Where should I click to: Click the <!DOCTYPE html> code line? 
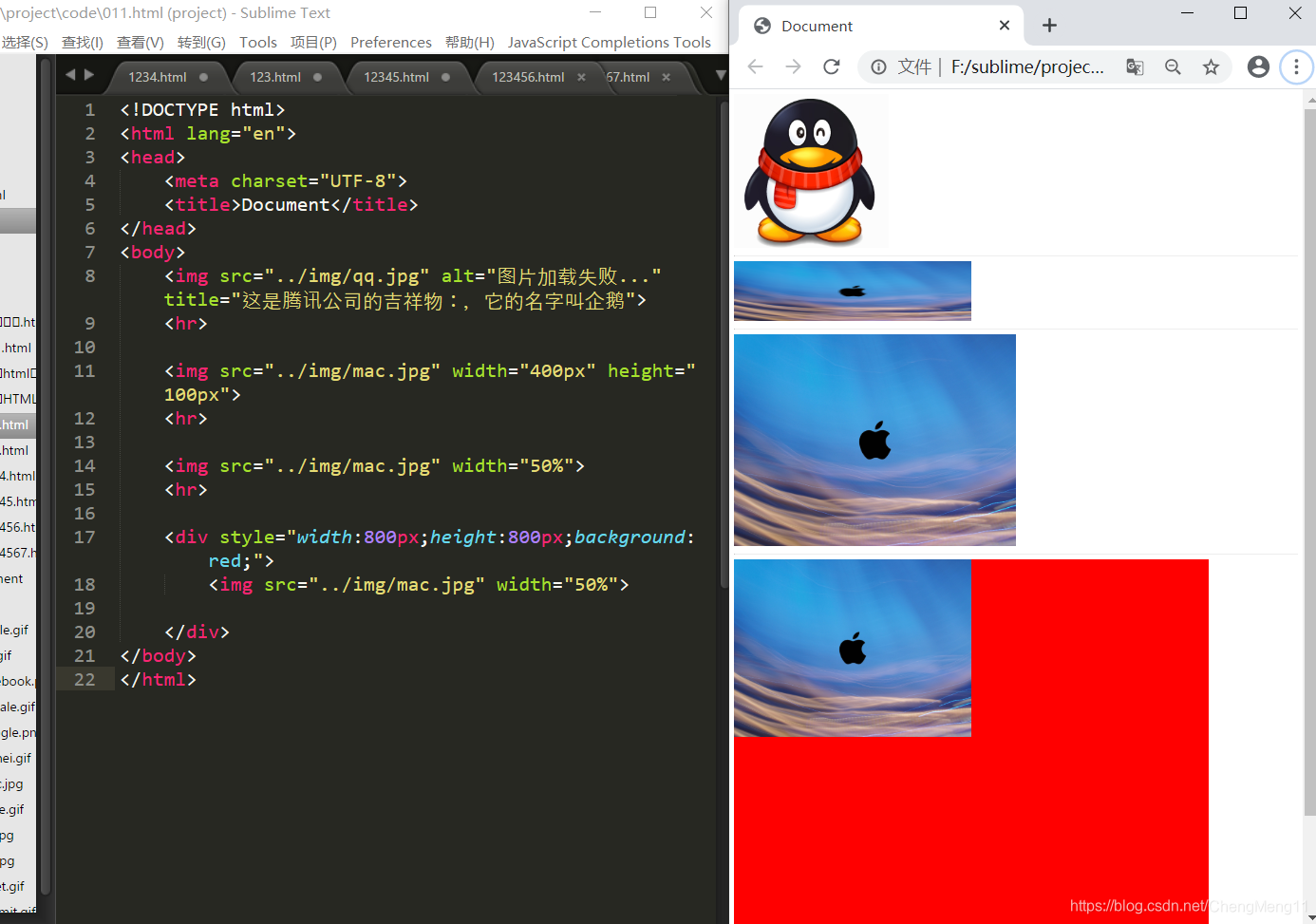click(x=202, y=110)
